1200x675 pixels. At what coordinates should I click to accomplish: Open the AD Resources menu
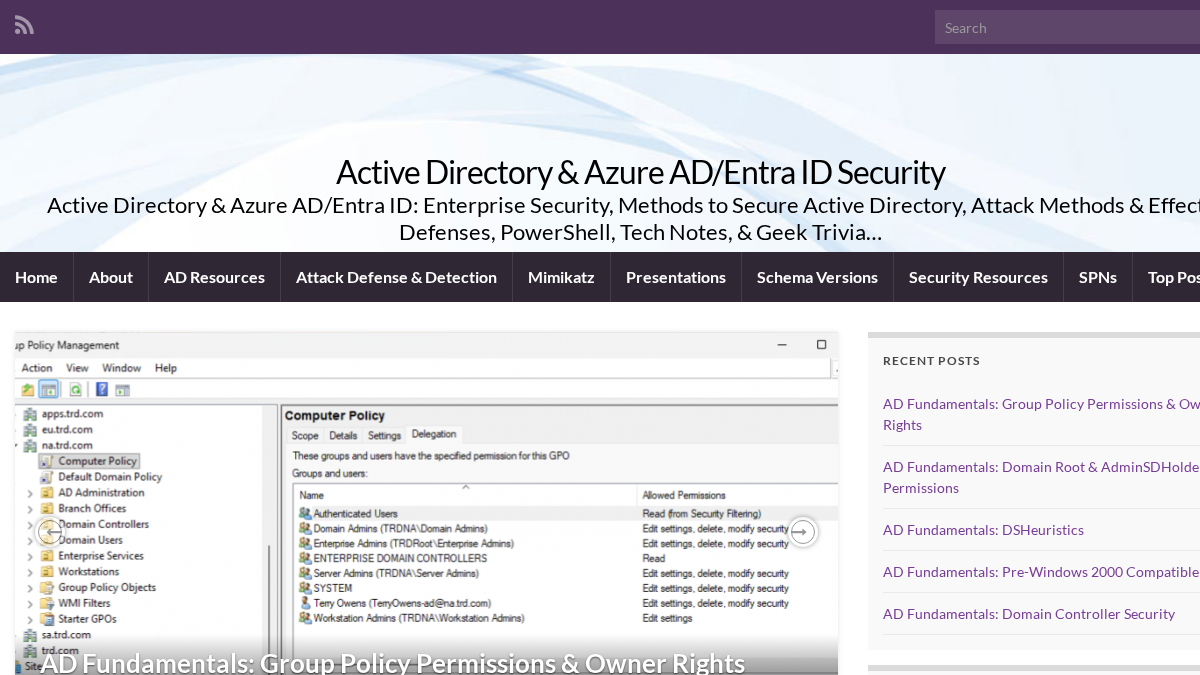tap(214, 277)
